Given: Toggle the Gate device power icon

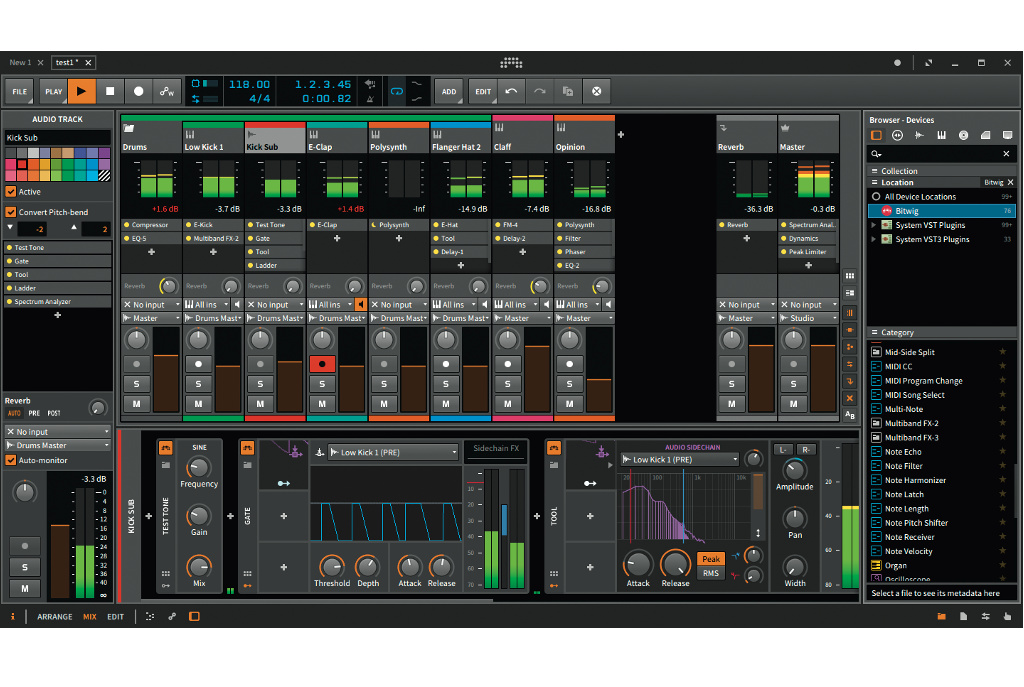Looking at the screenshot, I should click(248, 448).
